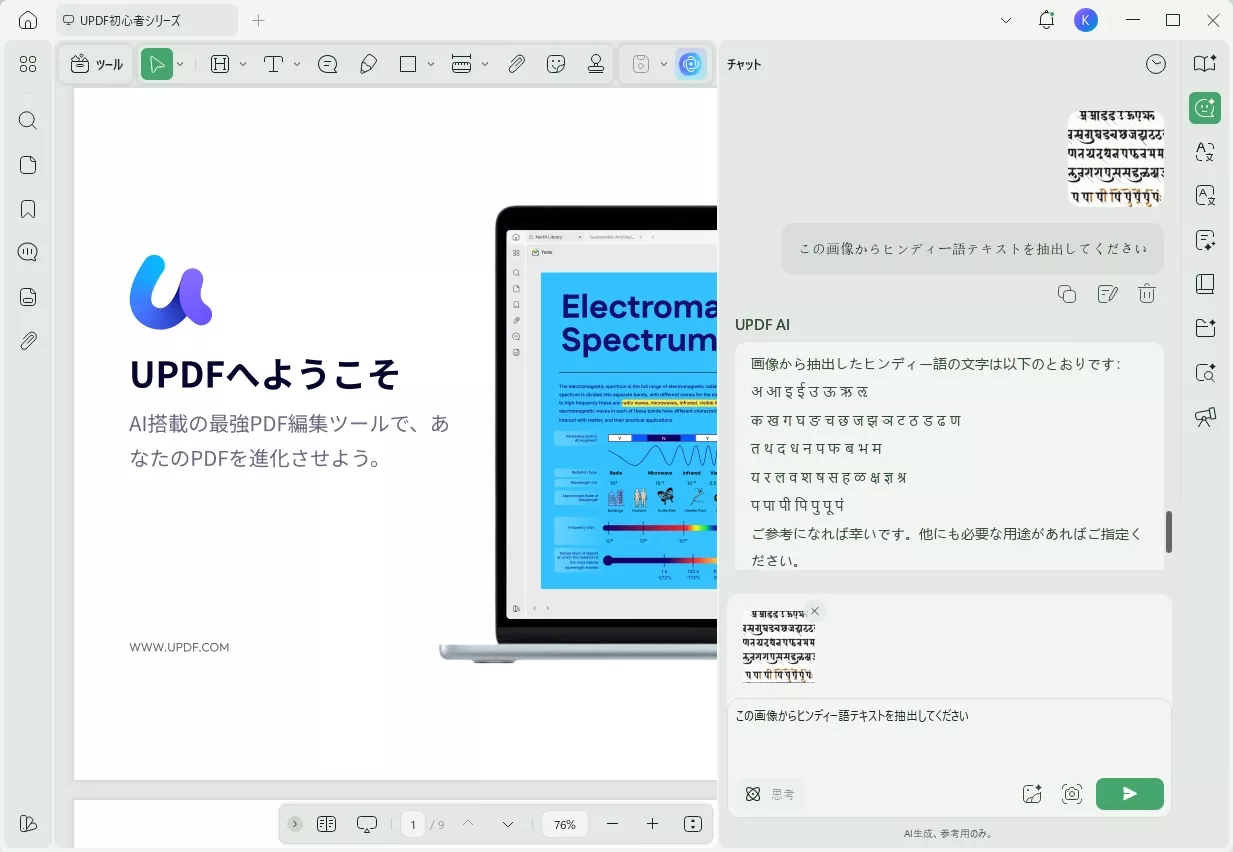Click the screenshot camera icon in chat input
The width and height of the screenshot is (1233, 852).
point(1072,793)
